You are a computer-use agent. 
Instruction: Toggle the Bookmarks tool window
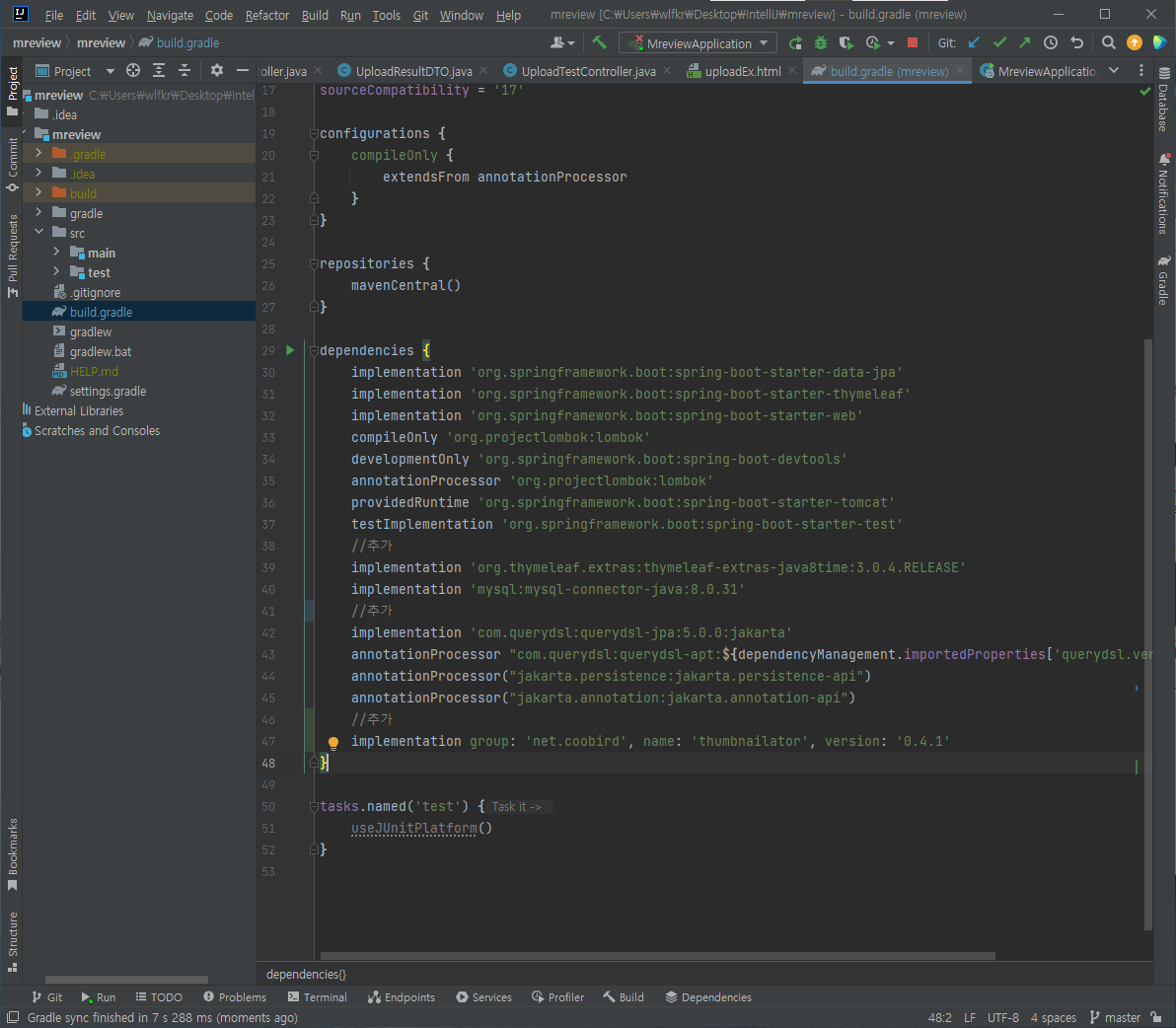pos(13,854)
